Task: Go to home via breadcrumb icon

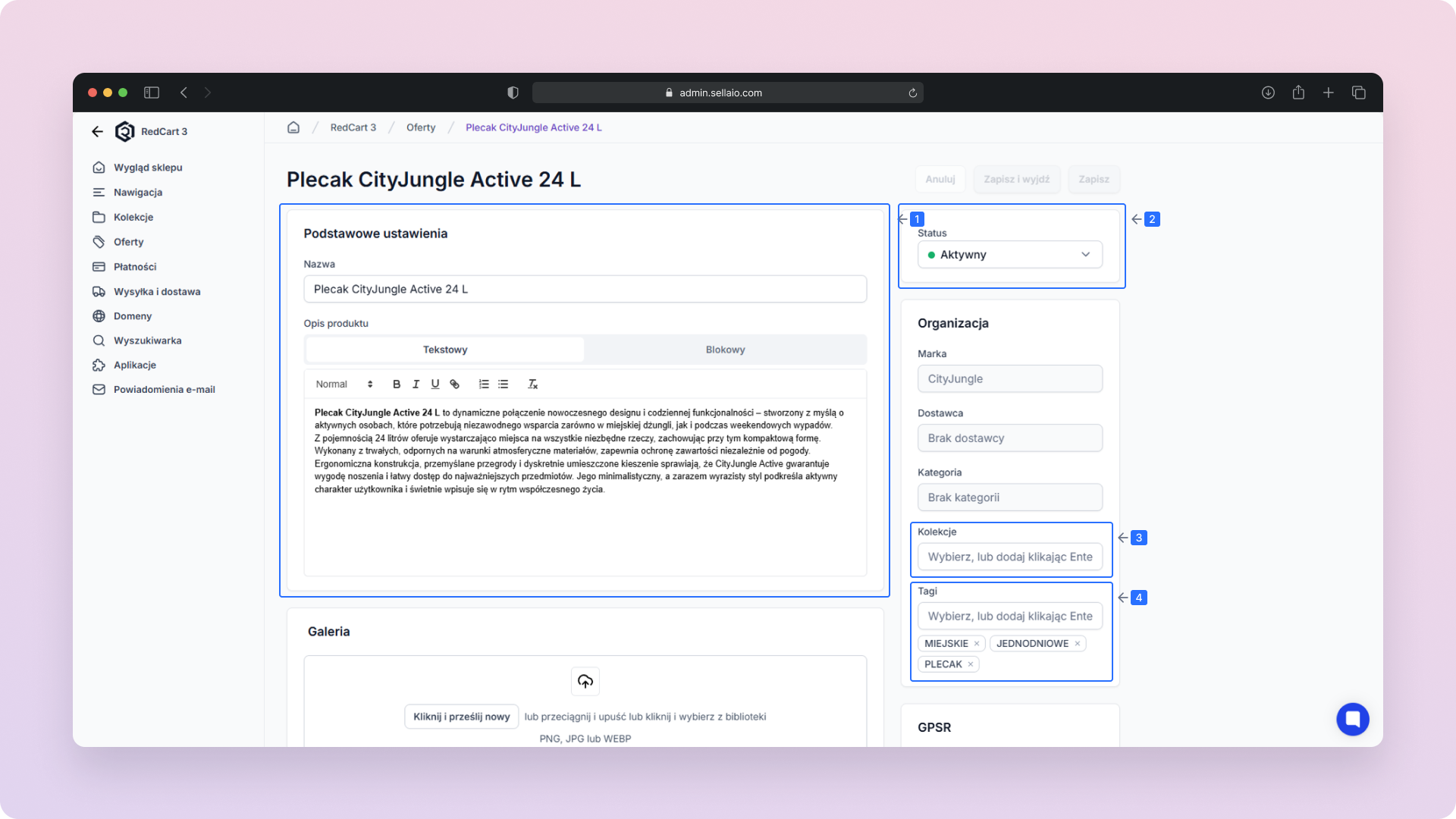Action: [x=293, y=127]
